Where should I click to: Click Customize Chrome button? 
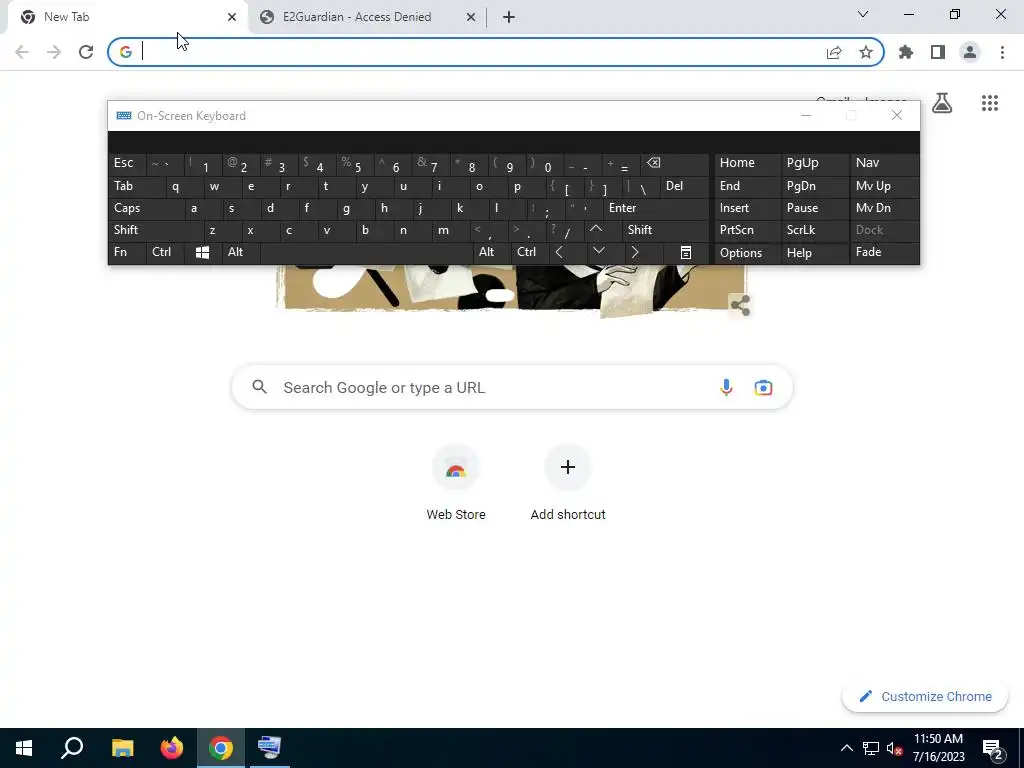[925, 697]
